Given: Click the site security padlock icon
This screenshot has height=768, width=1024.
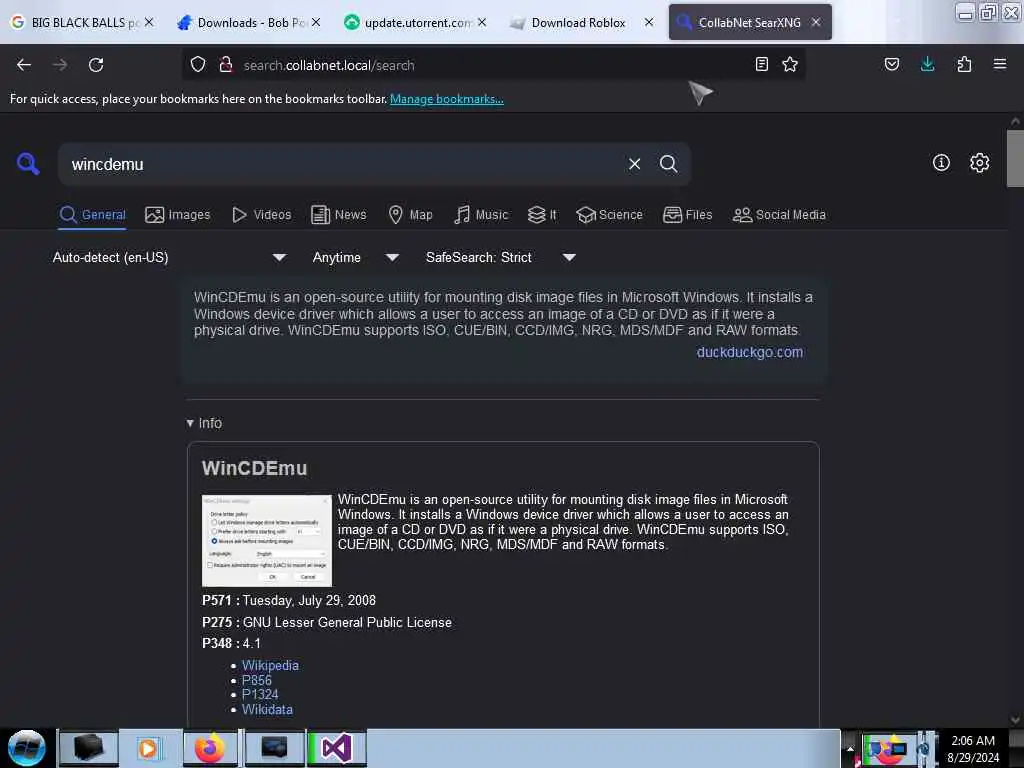Looking at the screenshot, I should (226, 65).
